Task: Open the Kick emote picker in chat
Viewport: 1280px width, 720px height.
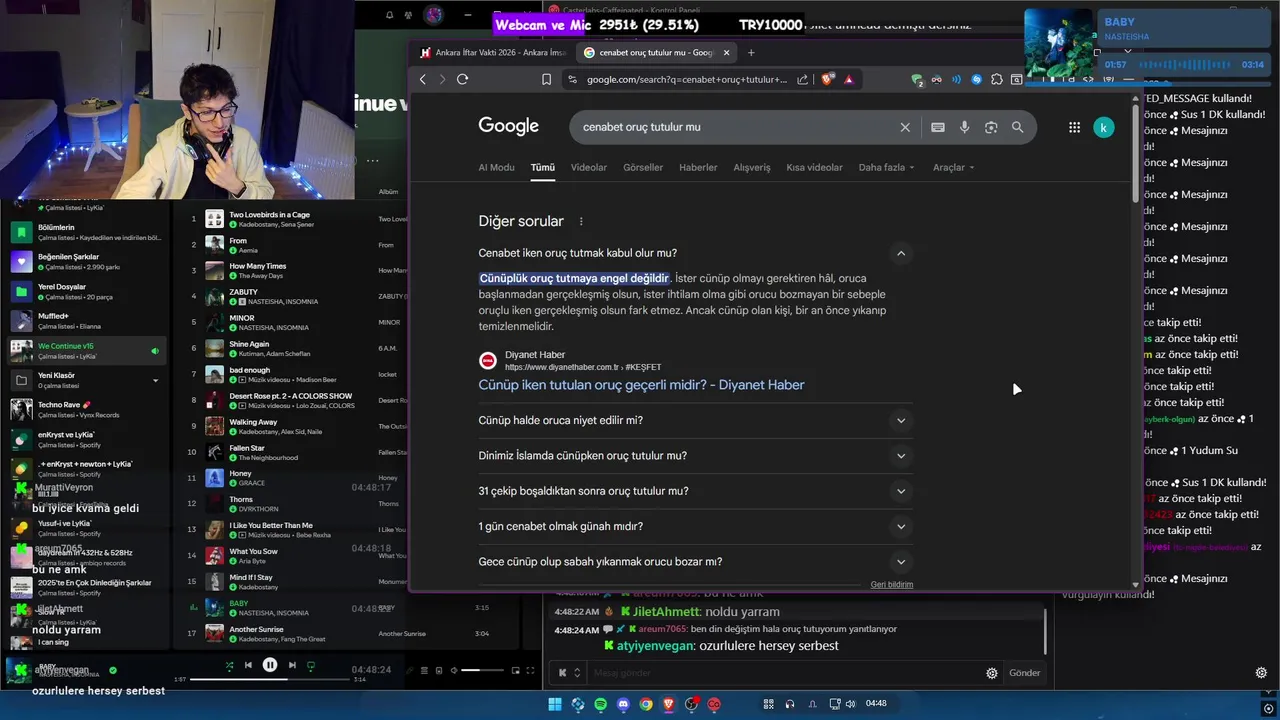Action: tap(562, 673)
